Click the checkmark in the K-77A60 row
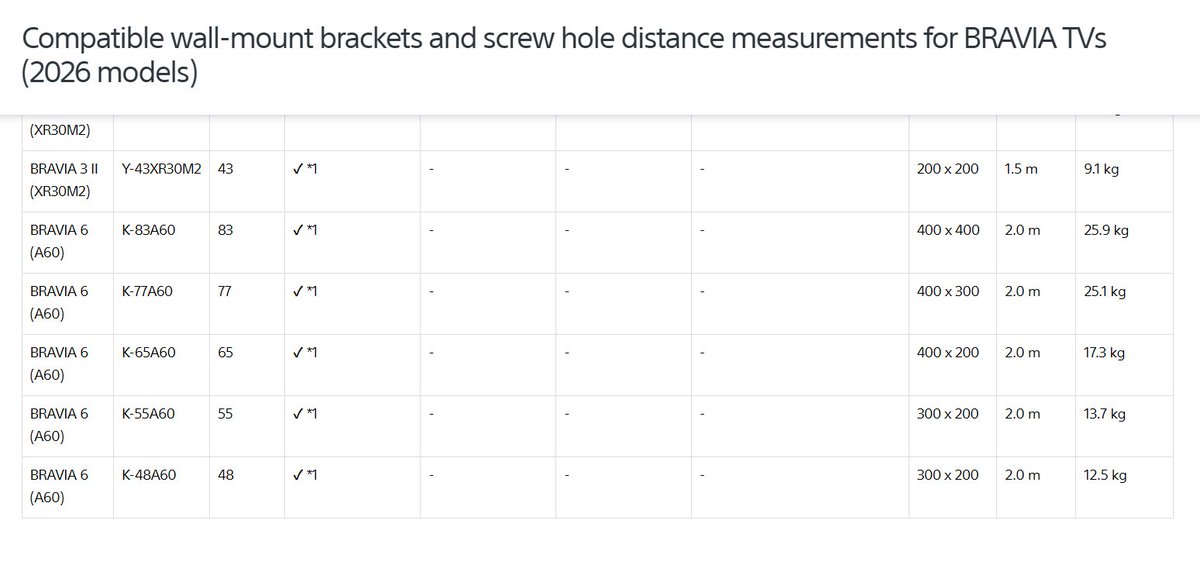The width and height of the screenshot is (1200, 565). pyautogui.click(x=299, y=292)
